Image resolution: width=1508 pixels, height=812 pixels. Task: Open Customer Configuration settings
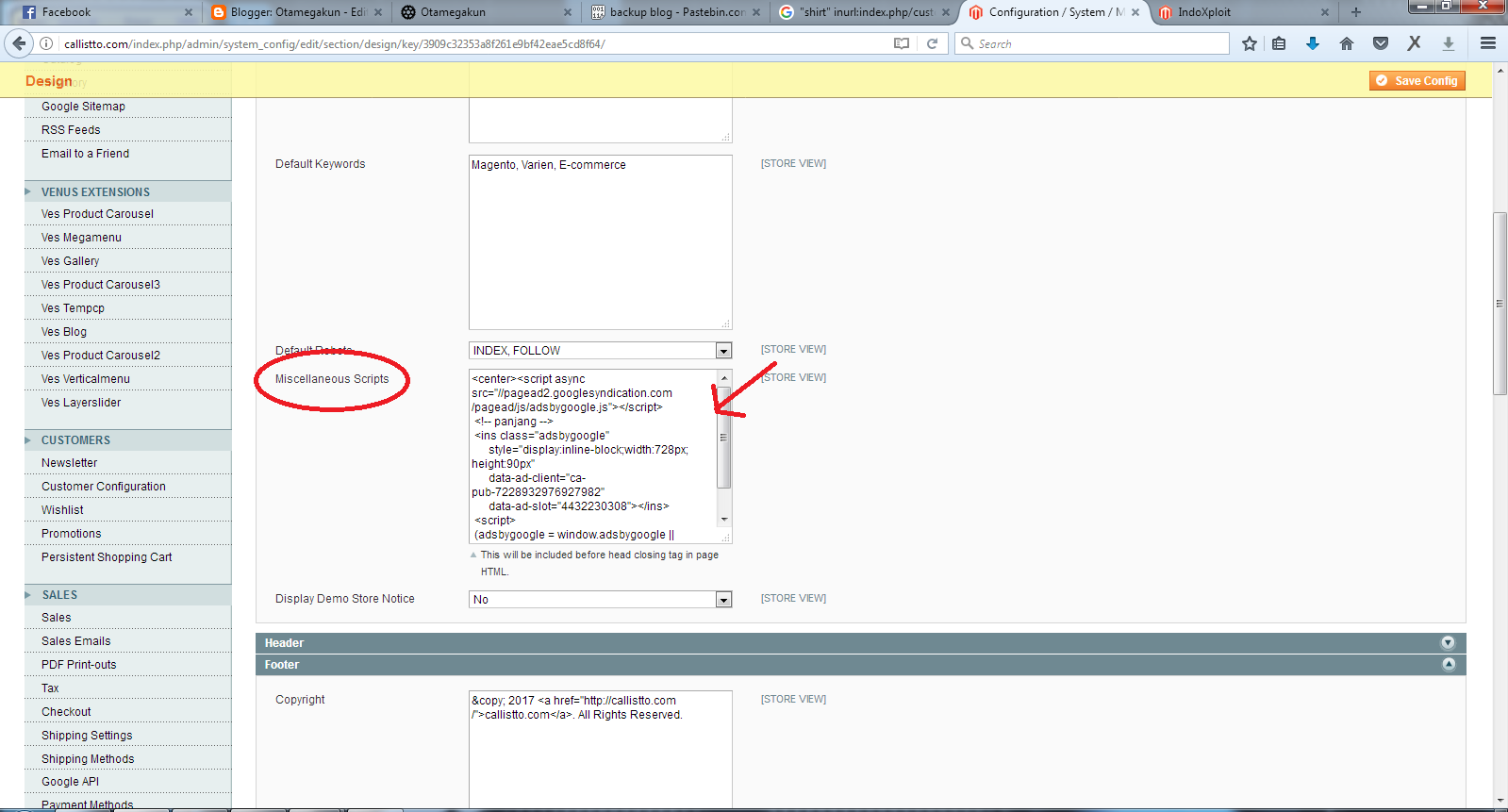[x=104, y=487]
